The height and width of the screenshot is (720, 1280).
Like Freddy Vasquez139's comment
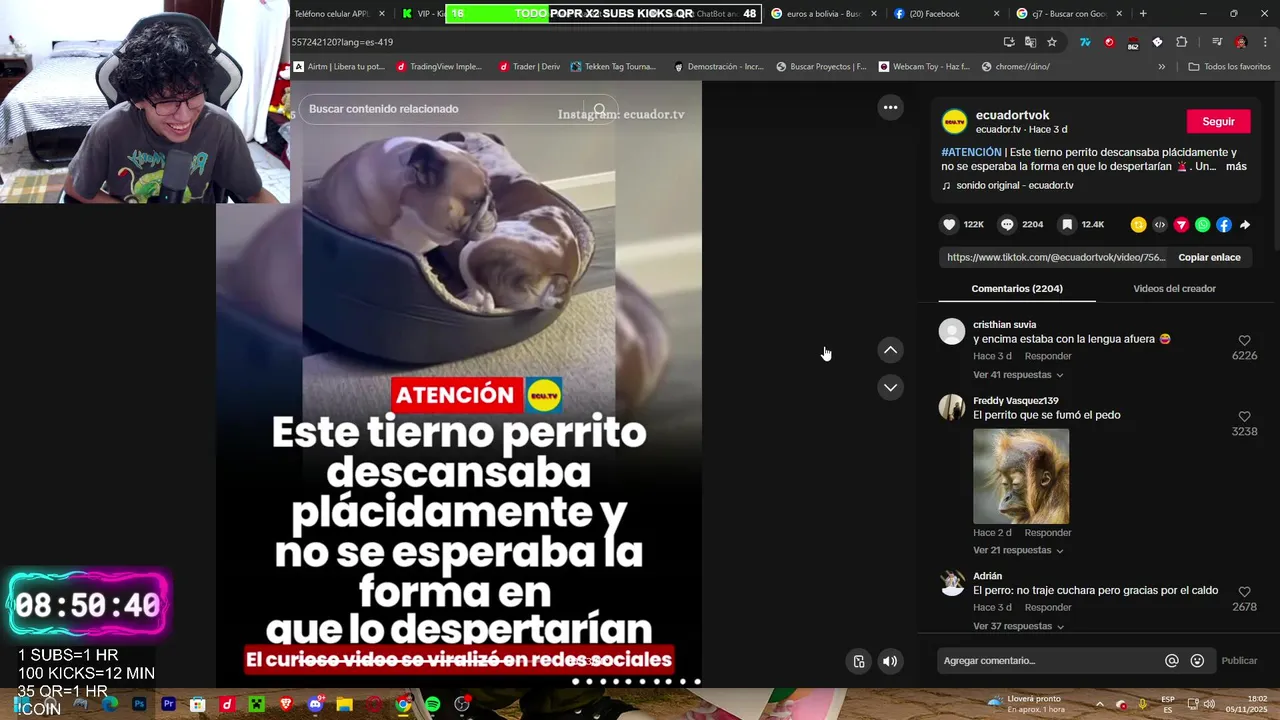coord(1244,417)
